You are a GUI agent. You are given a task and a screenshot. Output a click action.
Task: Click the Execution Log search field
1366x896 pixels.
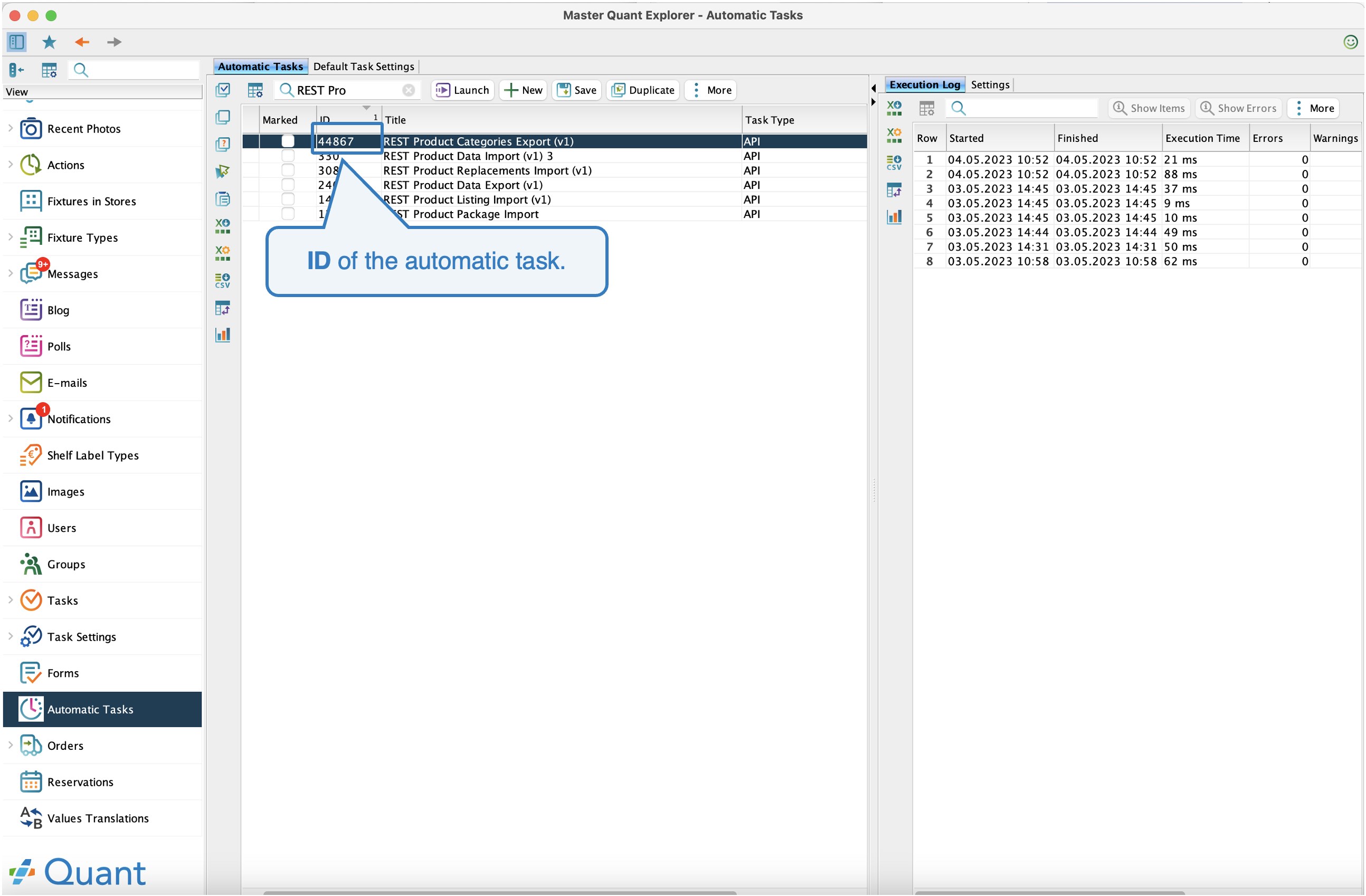pos(1022,108)
